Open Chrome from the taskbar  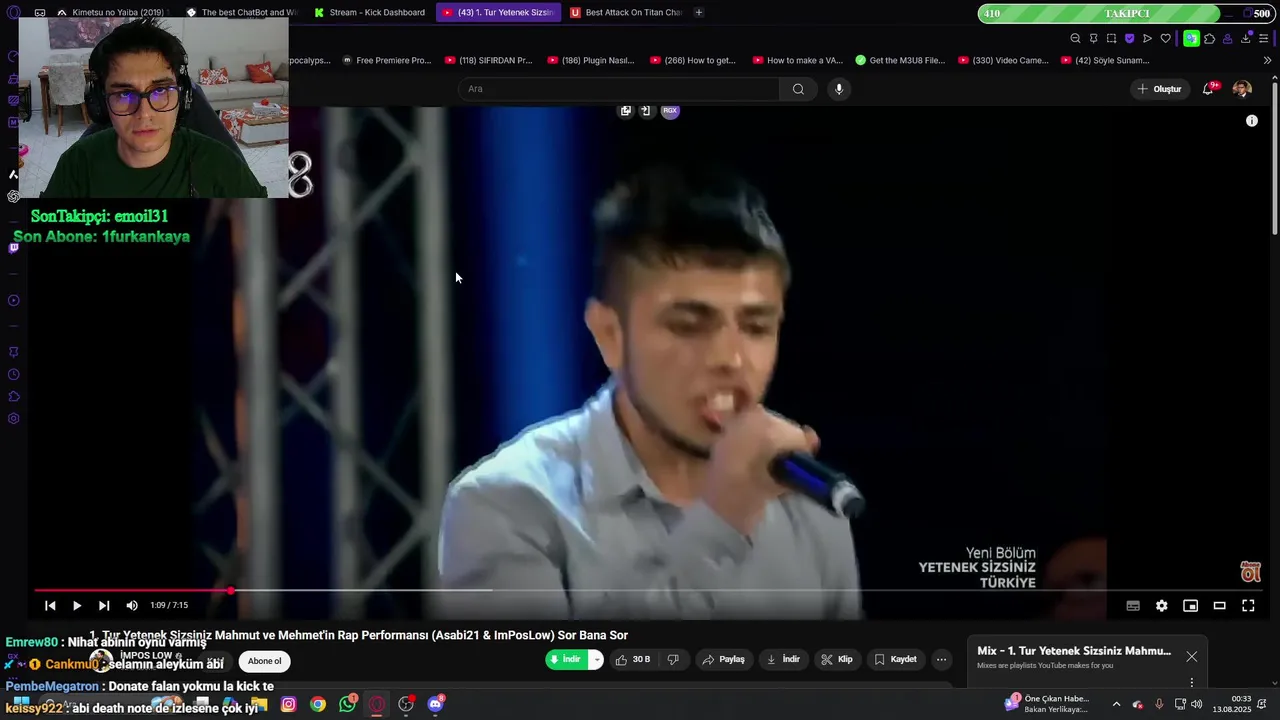318,704
